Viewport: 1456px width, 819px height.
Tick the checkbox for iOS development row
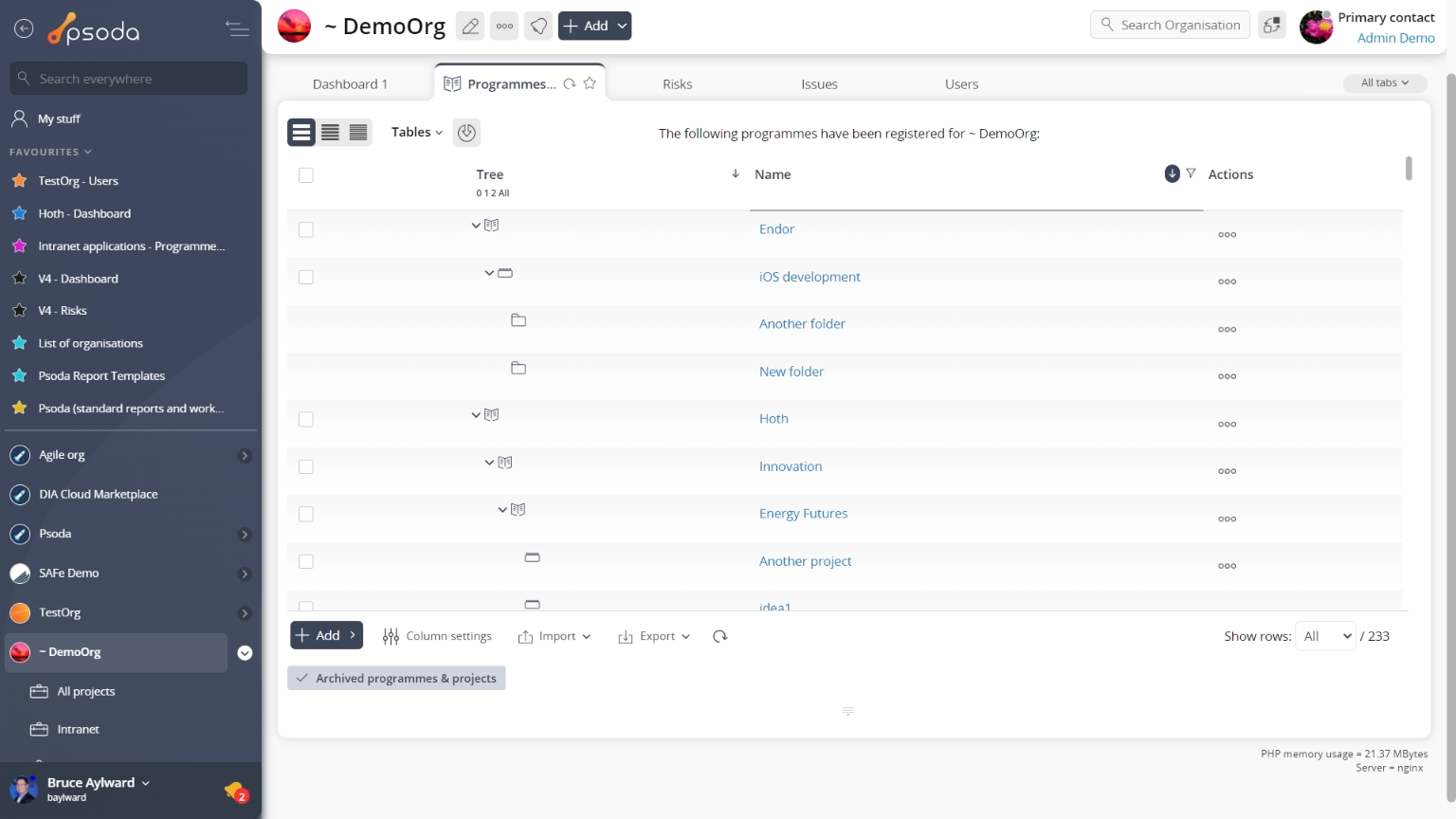(305, 277)
